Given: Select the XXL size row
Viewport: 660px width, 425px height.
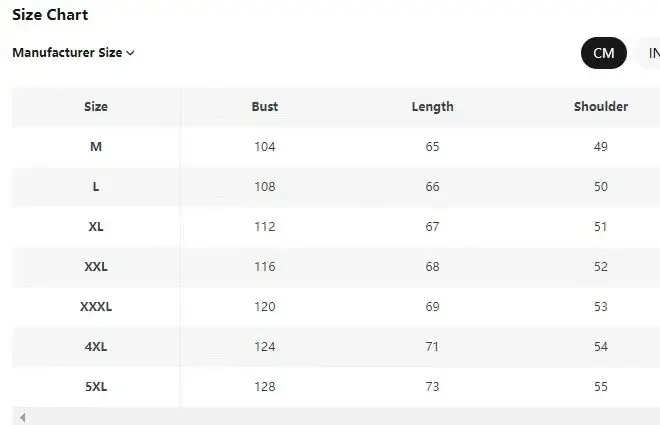Looking at the screenshot, I should pyautogui.click(x=96, y=267).
